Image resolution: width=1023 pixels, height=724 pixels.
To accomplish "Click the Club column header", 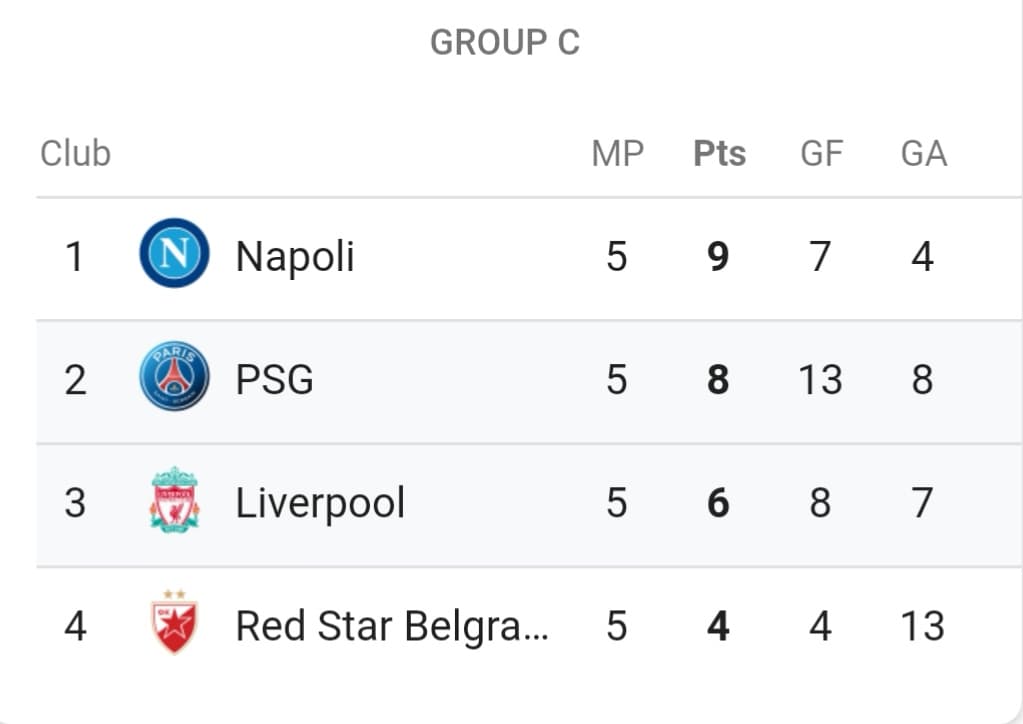I will (76, 154).
